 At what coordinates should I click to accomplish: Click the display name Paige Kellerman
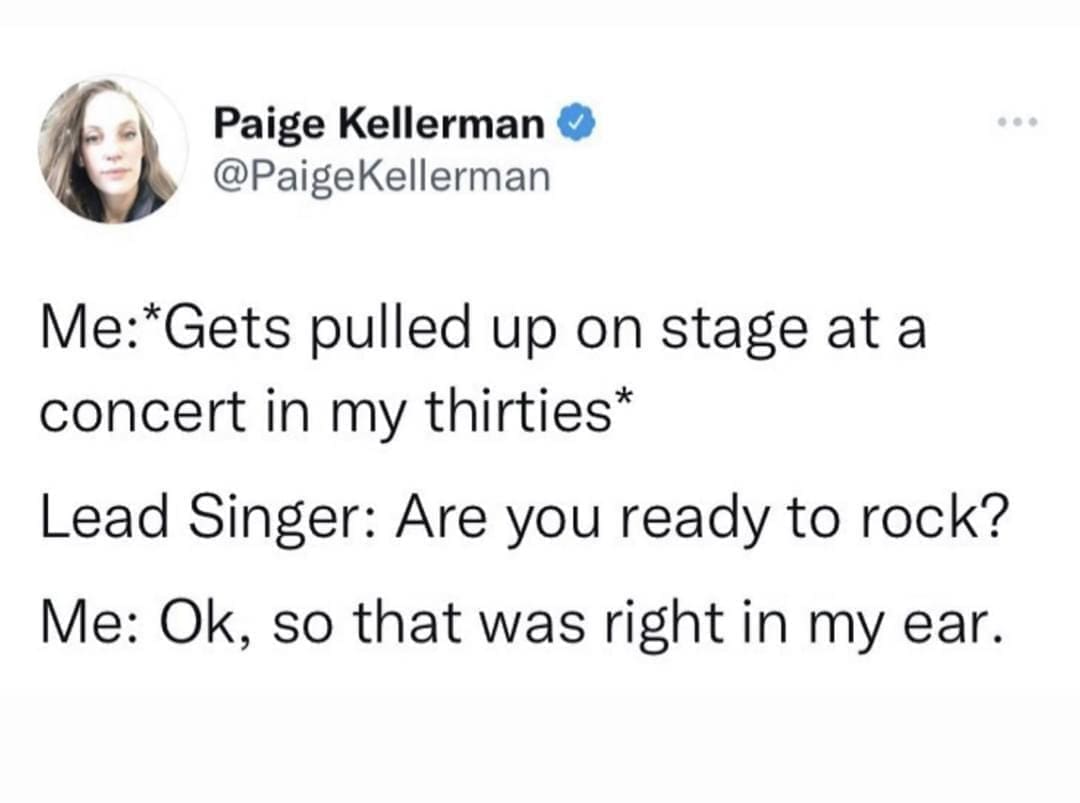pyautogui.click(x=380, y=125)
